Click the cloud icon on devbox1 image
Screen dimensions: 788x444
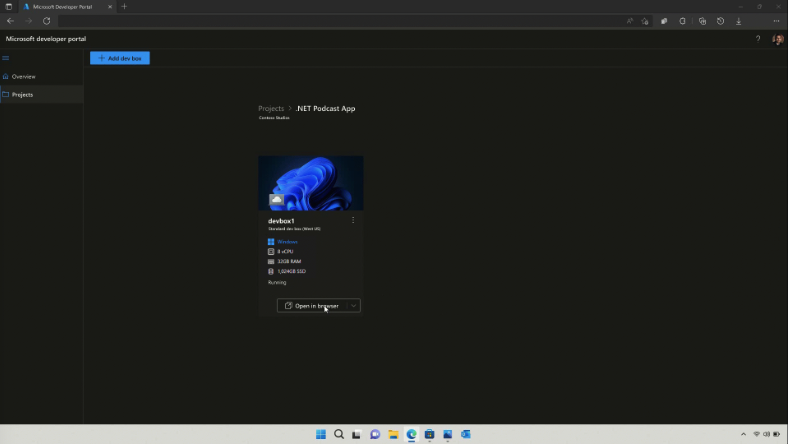[x=276, y=200]
